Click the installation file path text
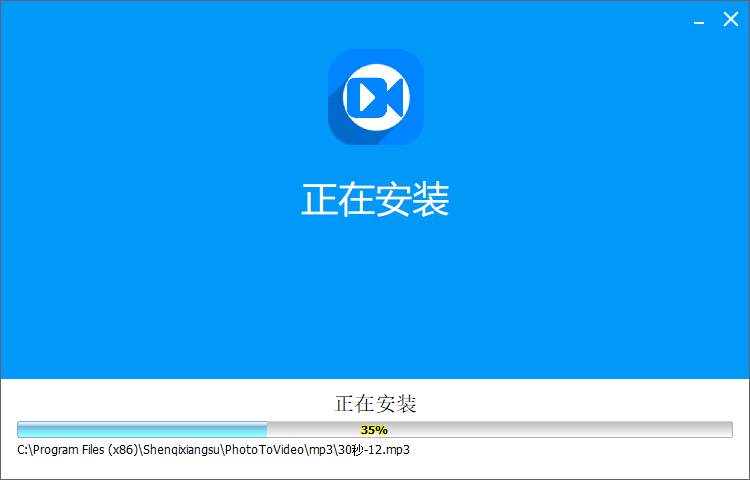 click(213, 450)
